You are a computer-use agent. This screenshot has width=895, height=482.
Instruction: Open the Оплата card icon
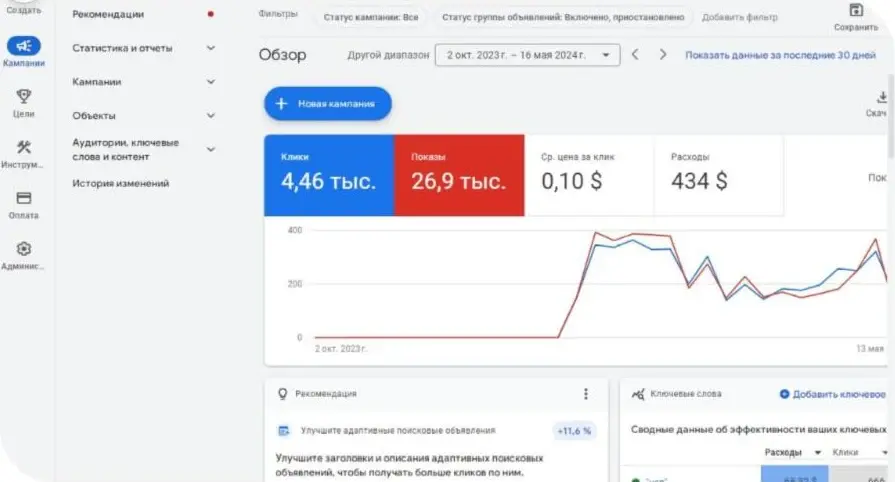click(23, 198)
